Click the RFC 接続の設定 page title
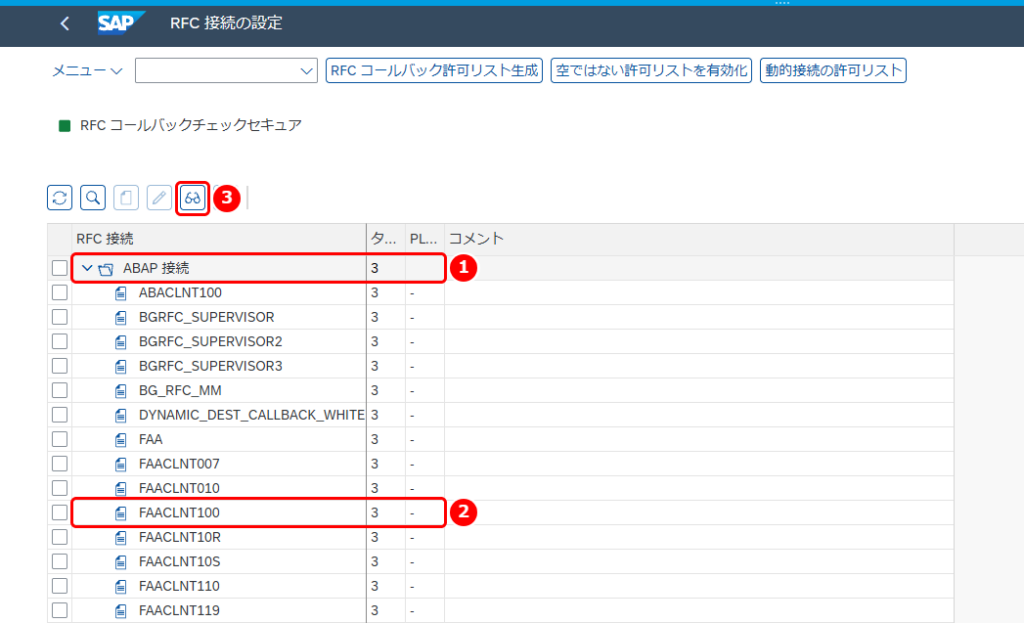 [226, 23]
